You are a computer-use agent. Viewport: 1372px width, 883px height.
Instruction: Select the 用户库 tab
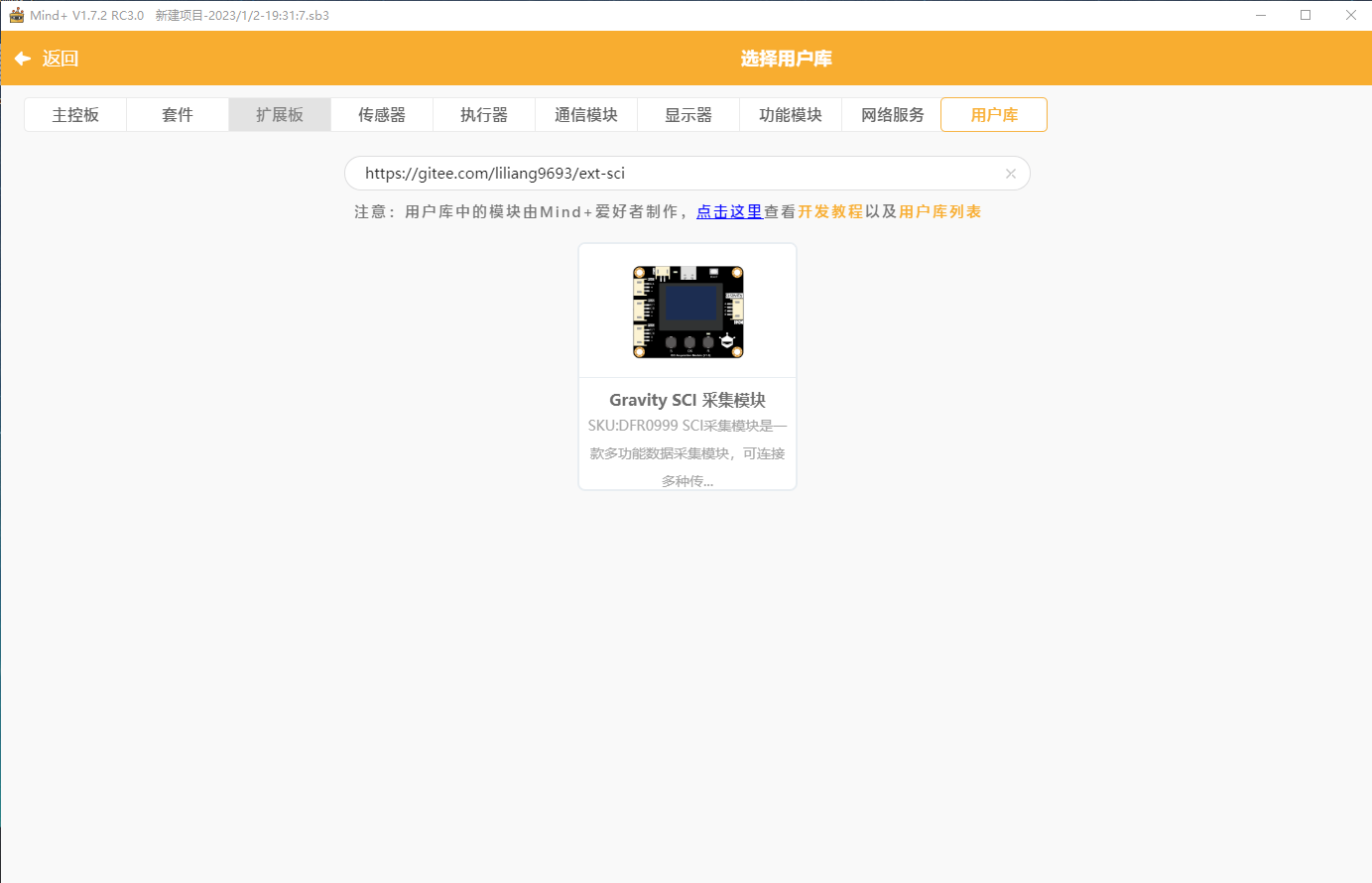click(x=994, y=115)
